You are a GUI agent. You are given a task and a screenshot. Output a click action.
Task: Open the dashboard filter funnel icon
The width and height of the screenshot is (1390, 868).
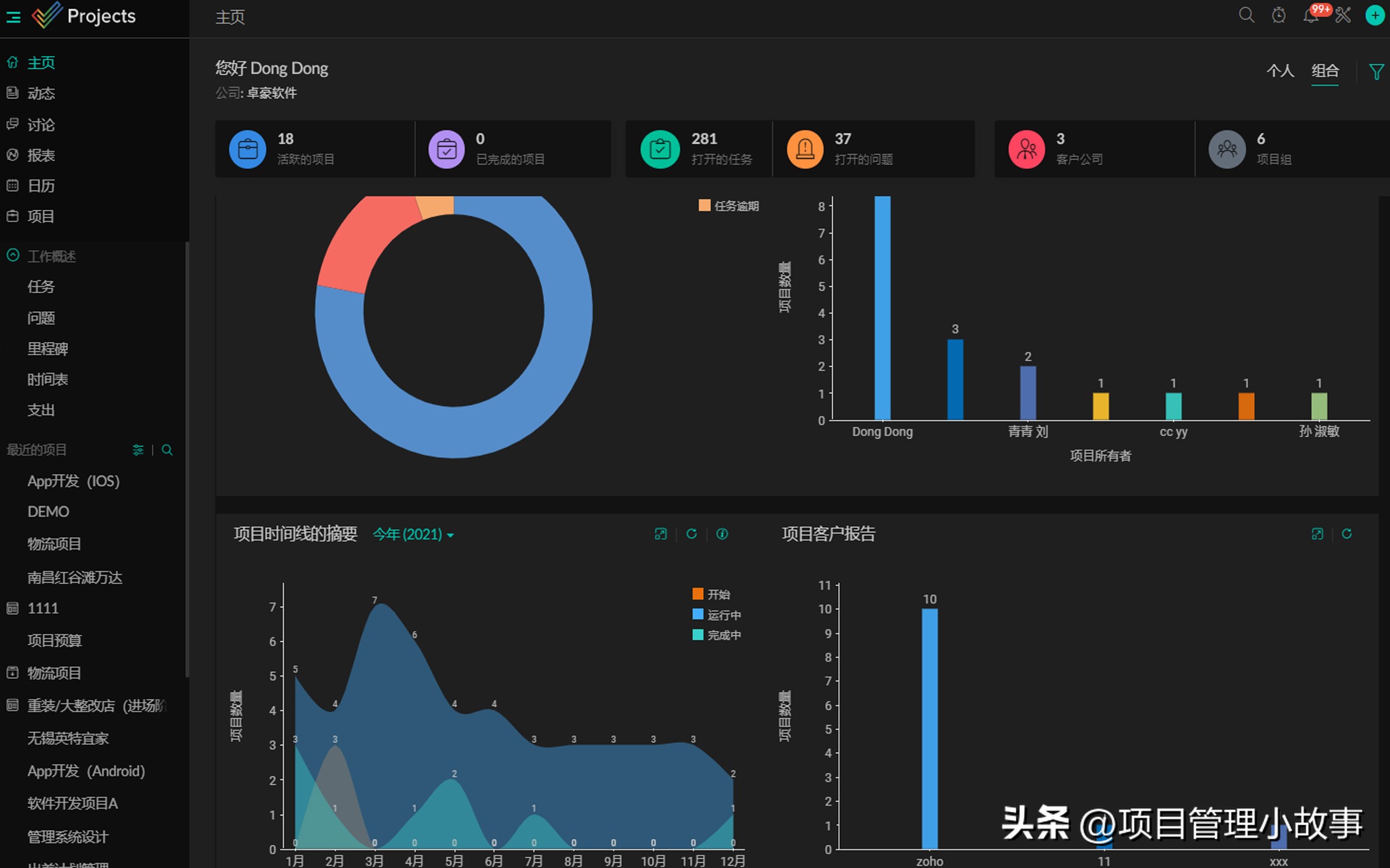[x=1375, y=71]
